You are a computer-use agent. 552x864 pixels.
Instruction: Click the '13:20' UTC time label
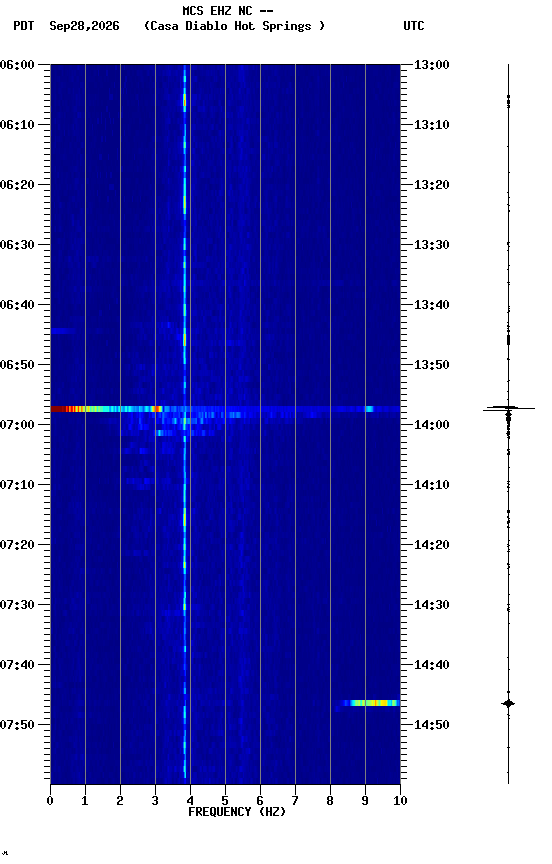pyautogui.click(x=432, y=185)
